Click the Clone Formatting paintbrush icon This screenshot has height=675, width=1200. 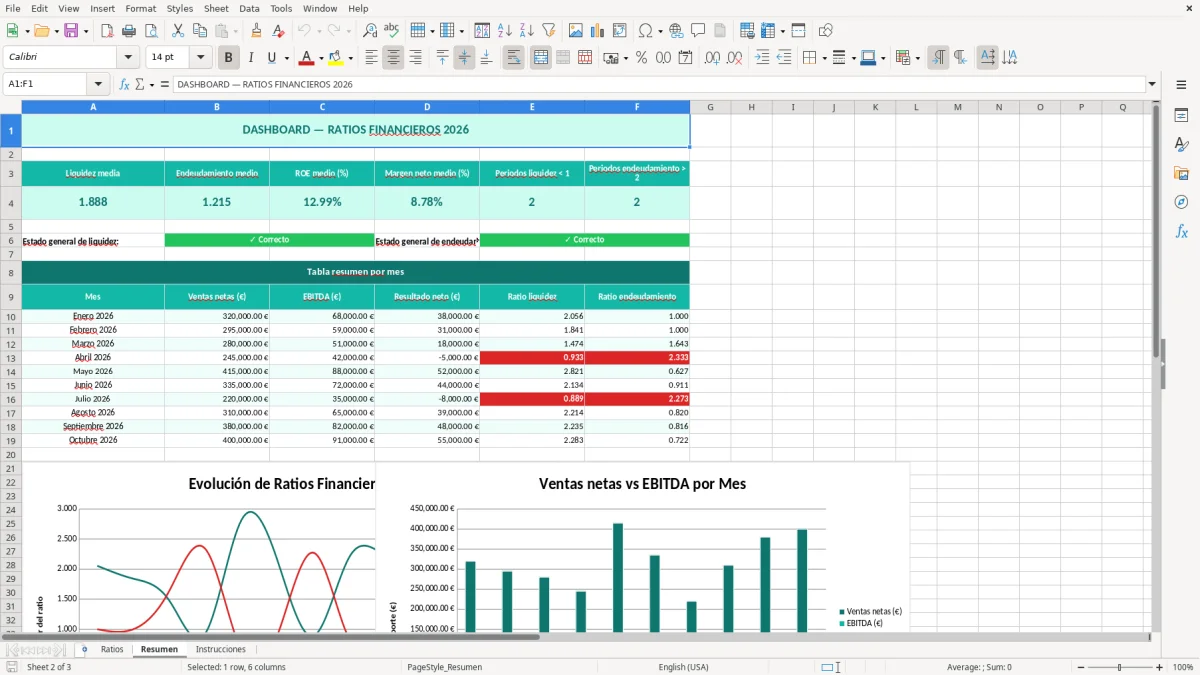pos(256,31)
